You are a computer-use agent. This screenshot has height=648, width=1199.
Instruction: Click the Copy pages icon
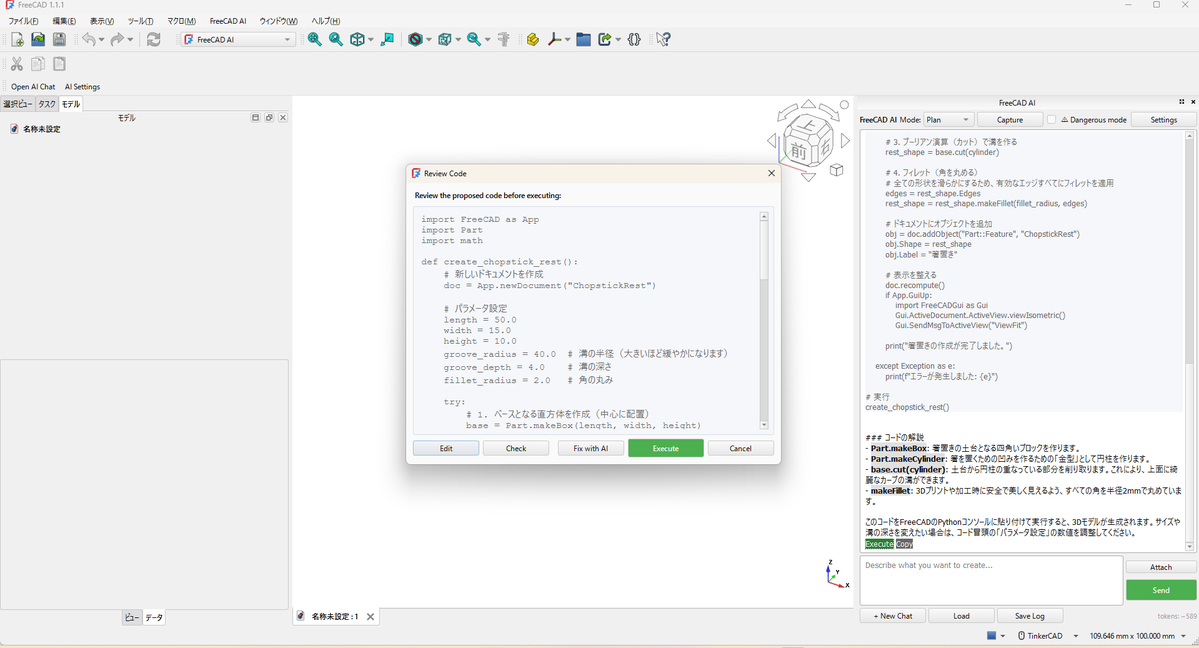37,64
